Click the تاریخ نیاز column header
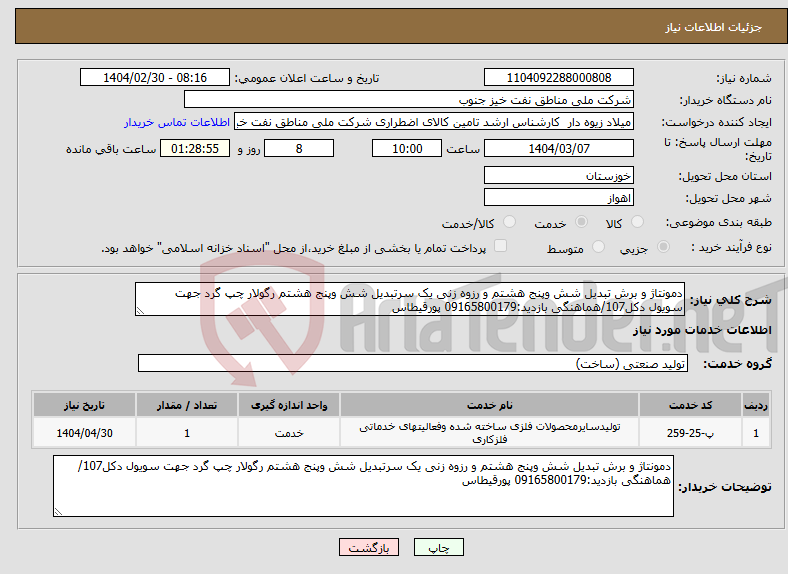Viewport: 788px width, 574px height. tap(84, 405)
